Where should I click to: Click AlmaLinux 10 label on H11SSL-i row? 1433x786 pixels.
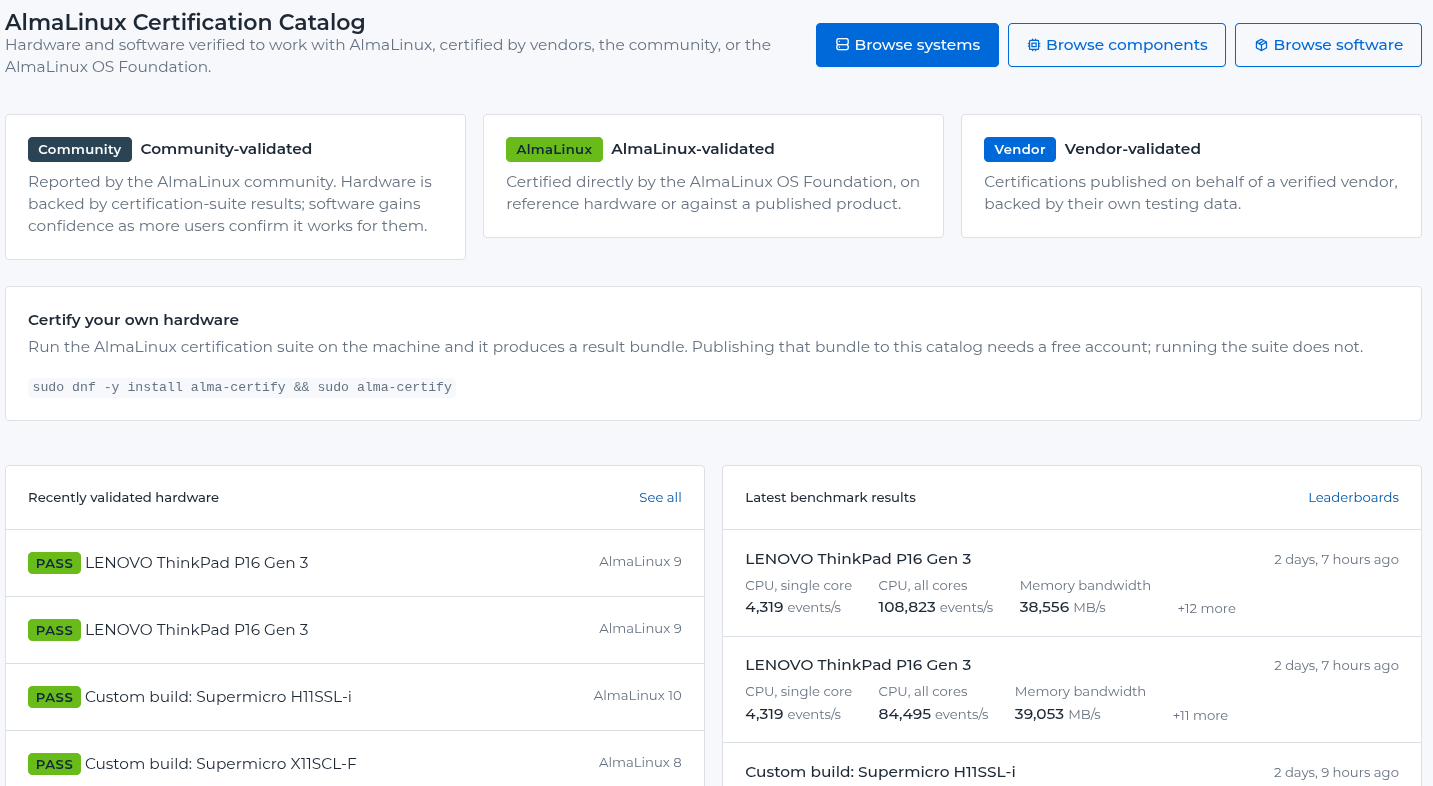[x=637, y=695]
